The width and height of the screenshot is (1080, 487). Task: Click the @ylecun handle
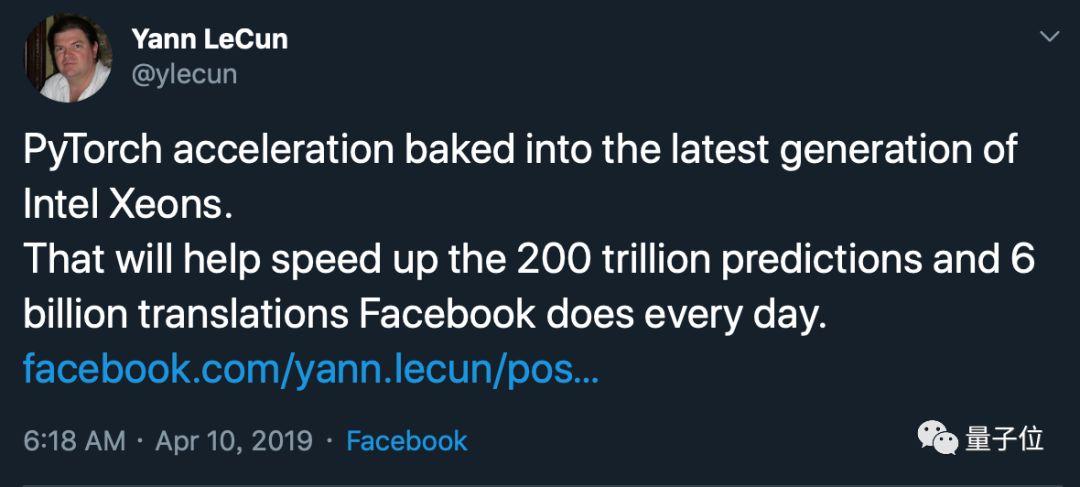(x=185, y=74)
